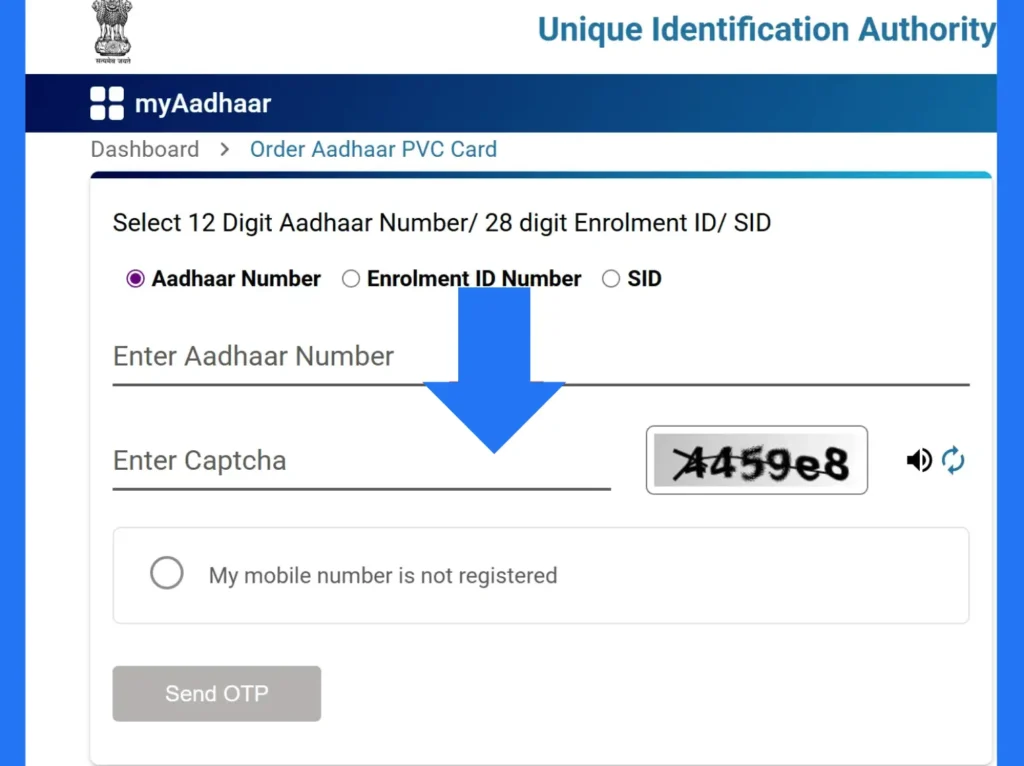Enable 'My mobile number is not registered'
The height and width of the screenshot is (766, 1024).
coord(167,572)
